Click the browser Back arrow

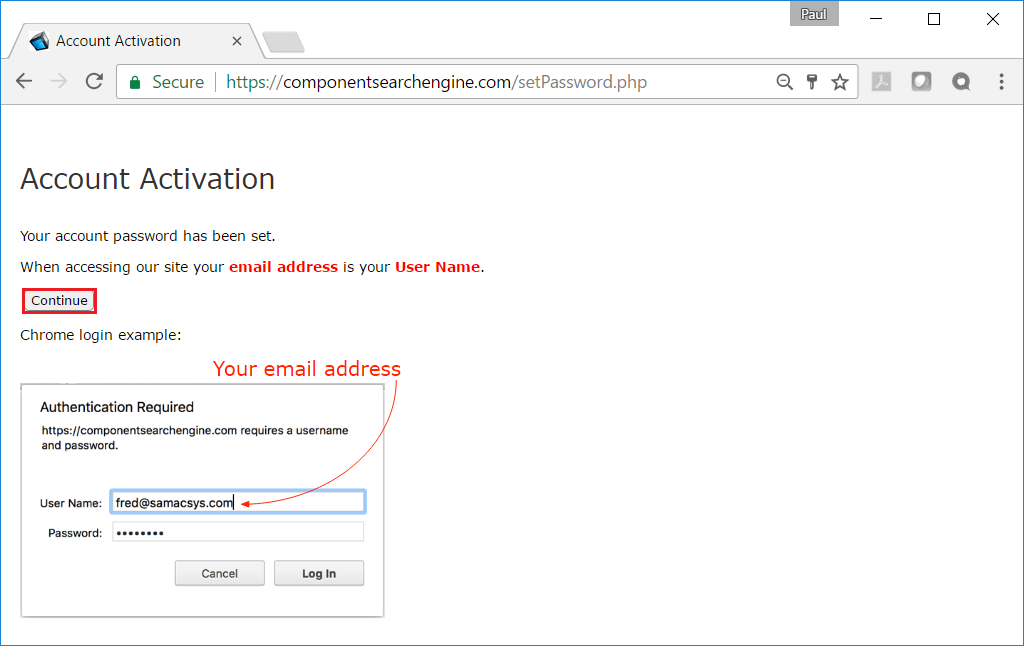(x=24, y=82)
